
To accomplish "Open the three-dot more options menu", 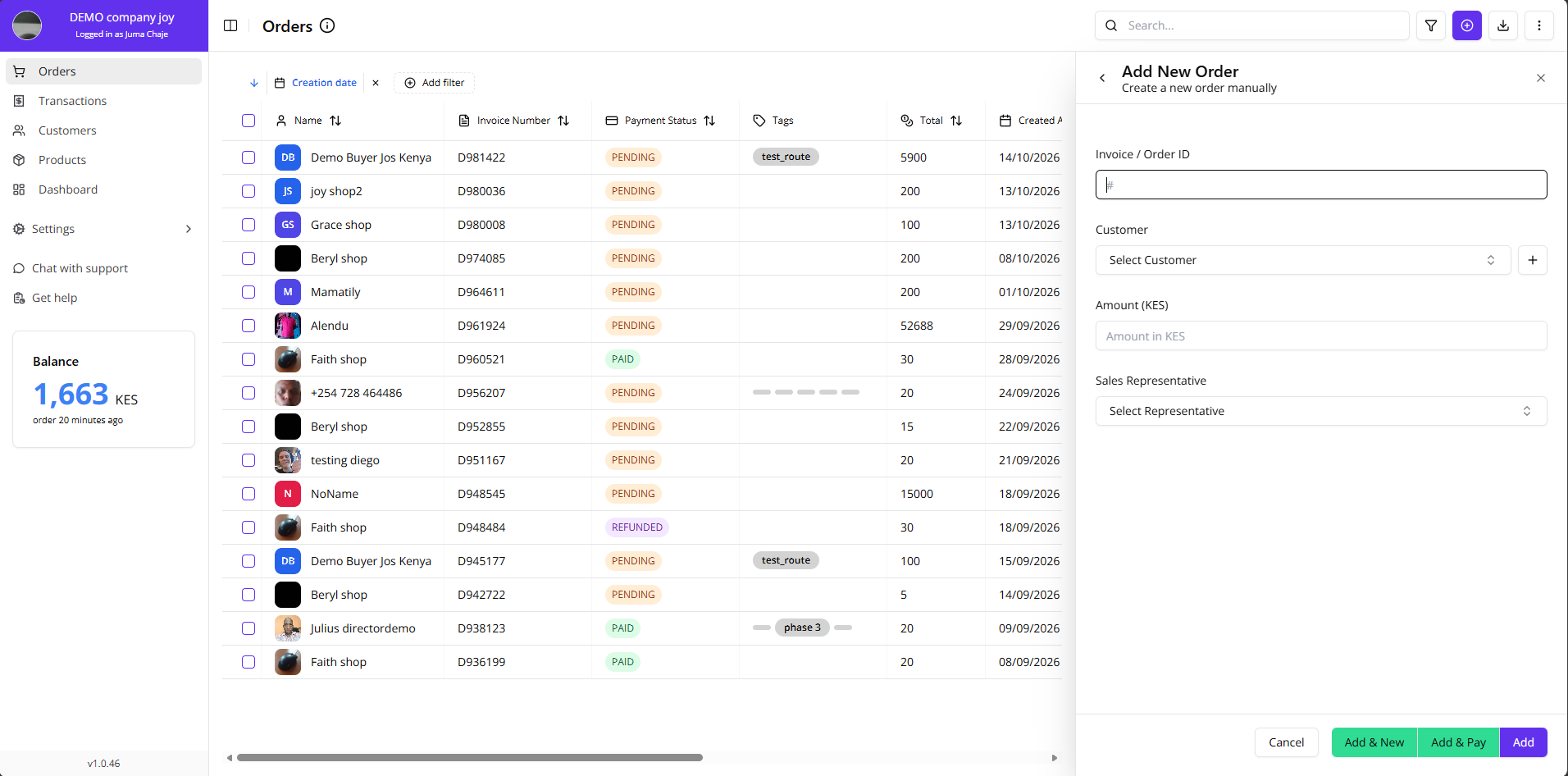I will point(1539,25).
